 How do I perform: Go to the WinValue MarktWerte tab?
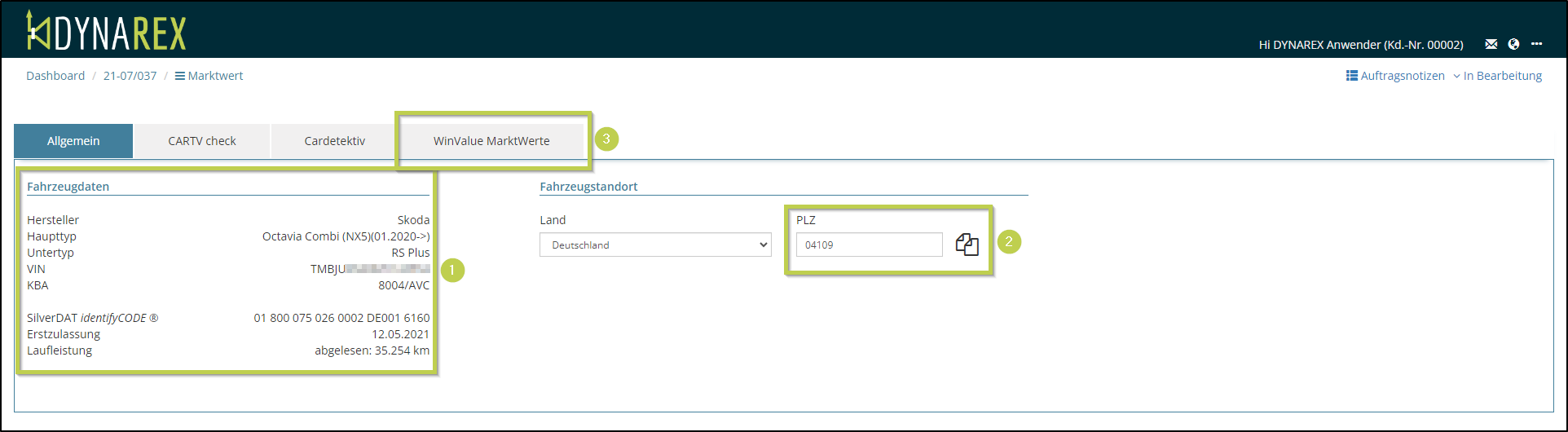[x=491, y=141]
